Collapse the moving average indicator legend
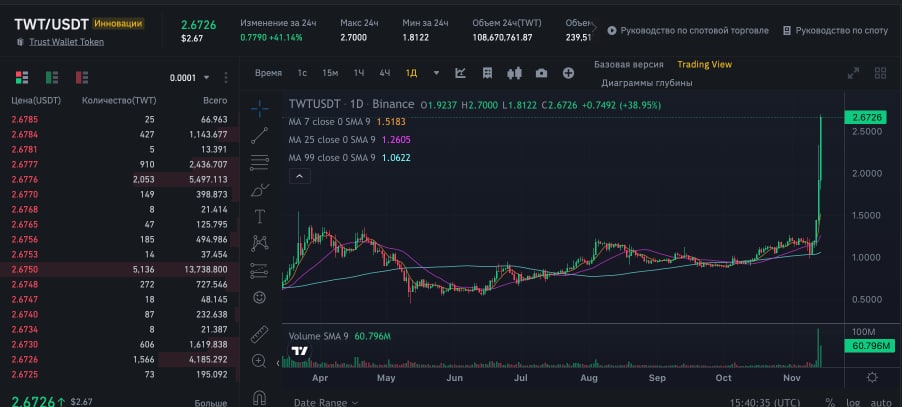The height and width of the screenshot is (407, 902). tap(300, 176)
